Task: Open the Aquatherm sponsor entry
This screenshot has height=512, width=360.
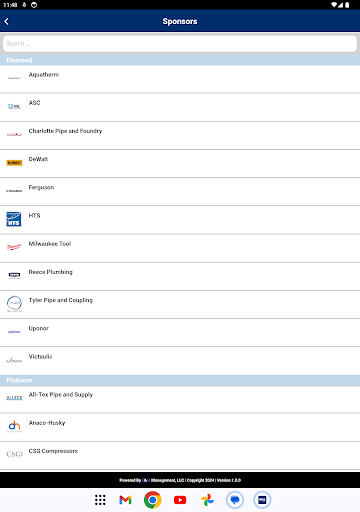Action: [x=180, y=79]
